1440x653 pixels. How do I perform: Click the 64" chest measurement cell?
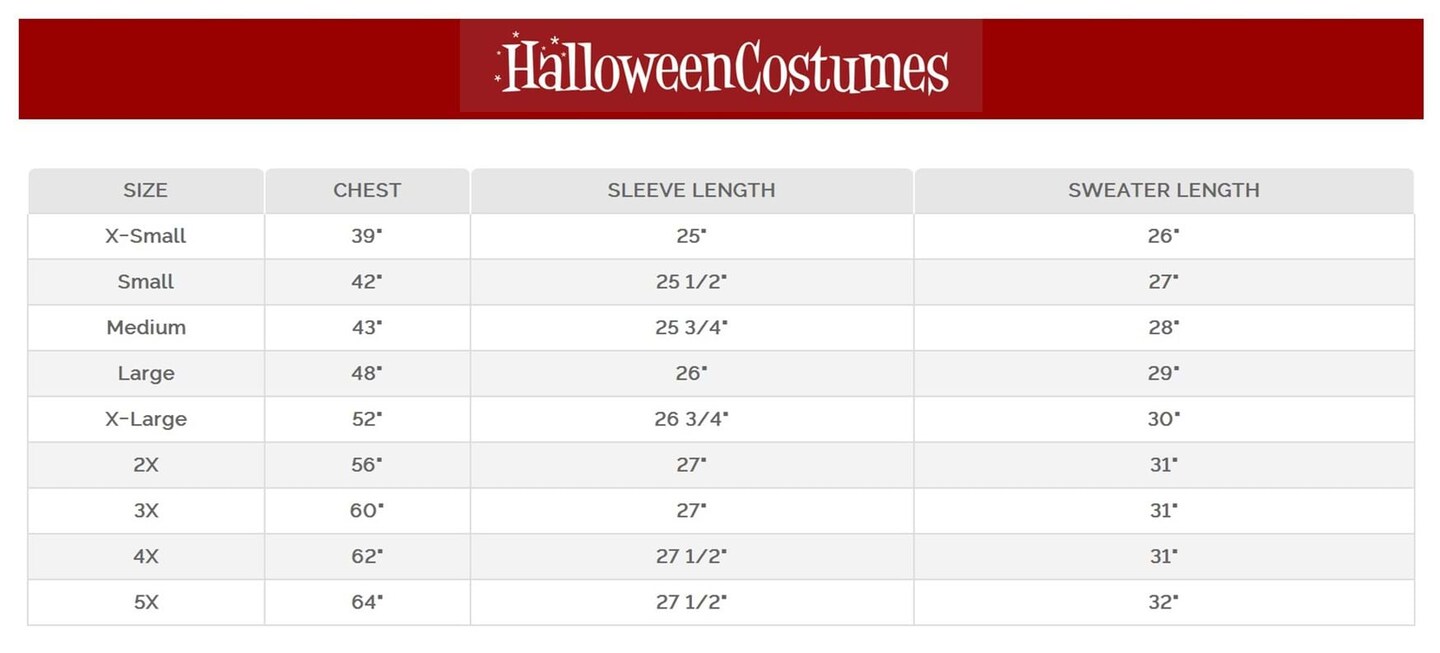tap(367, 602)
